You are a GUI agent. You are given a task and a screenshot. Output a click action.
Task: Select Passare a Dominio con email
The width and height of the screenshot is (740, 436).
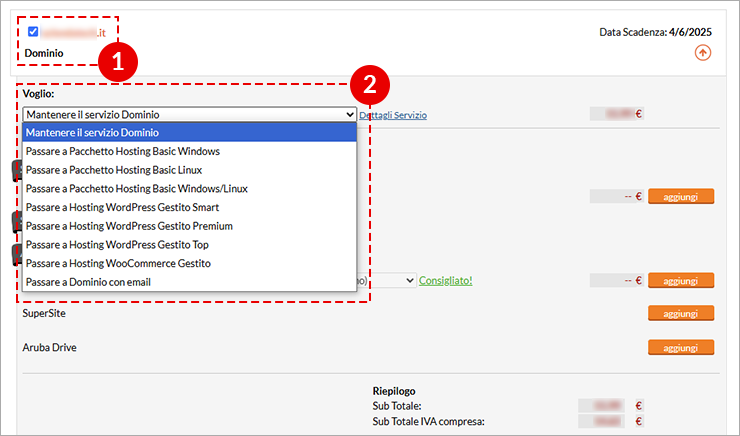(190, 282)
